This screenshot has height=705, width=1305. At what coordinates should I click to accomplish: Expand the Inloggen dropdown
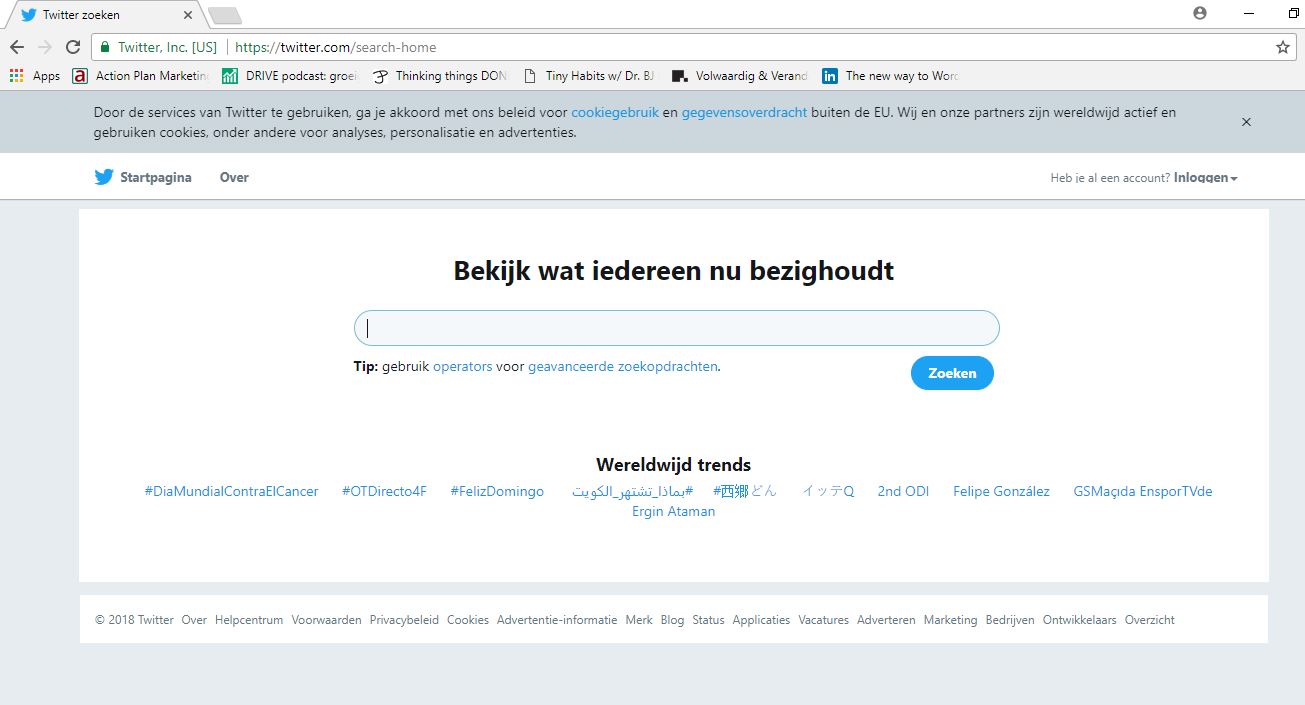point(1205,178)
